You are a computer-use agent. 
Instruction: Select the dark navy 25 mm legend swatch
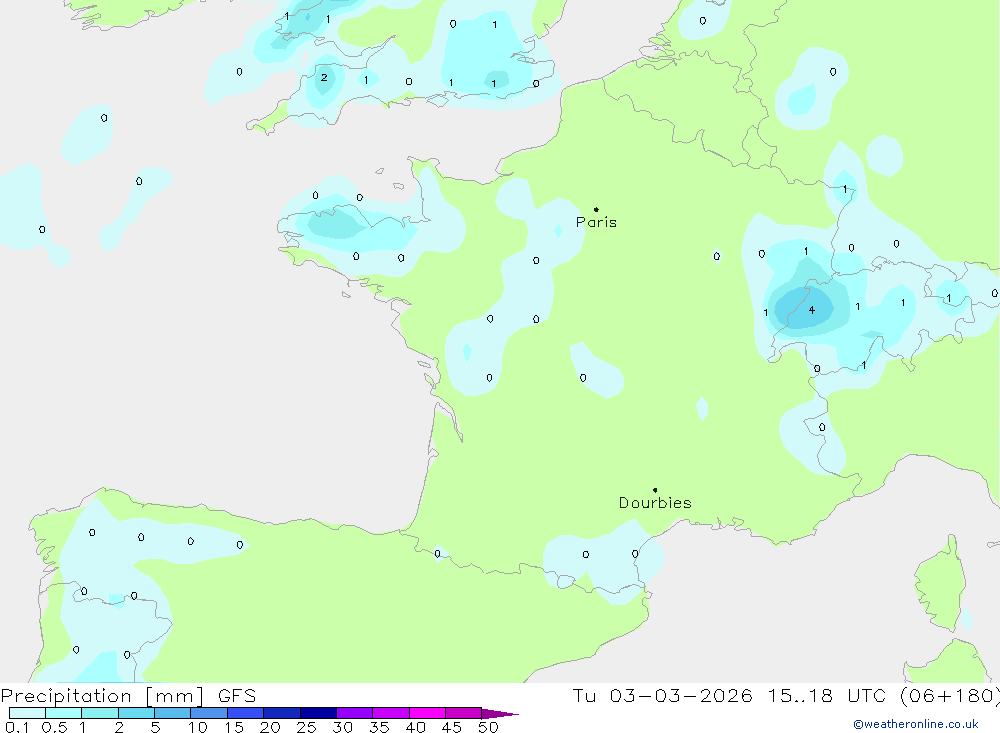coord(318,713)
